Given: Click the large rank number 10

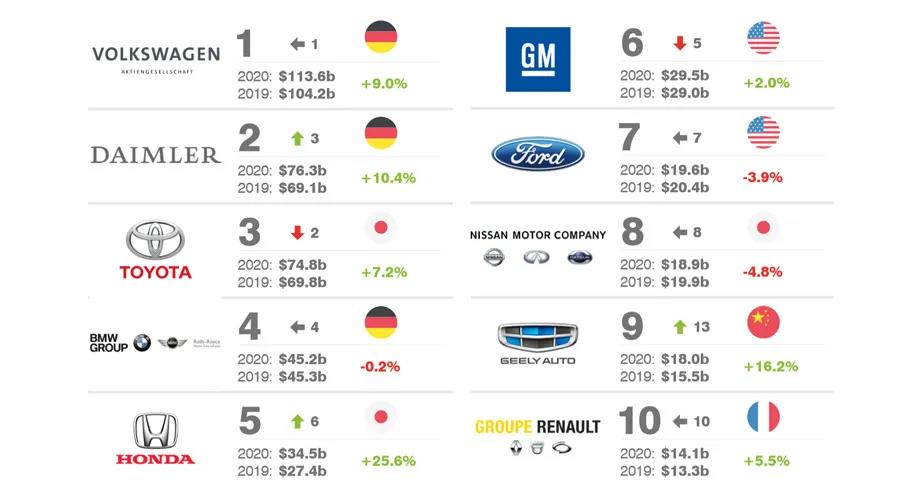Looking at the screenshot, I should click(x=640, y=422).
